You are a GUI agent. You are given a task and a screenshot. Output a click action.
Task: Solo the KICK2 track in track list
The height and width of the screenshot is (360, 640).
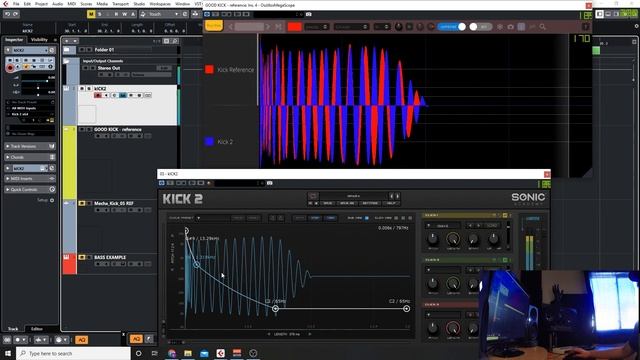(89, 89)
